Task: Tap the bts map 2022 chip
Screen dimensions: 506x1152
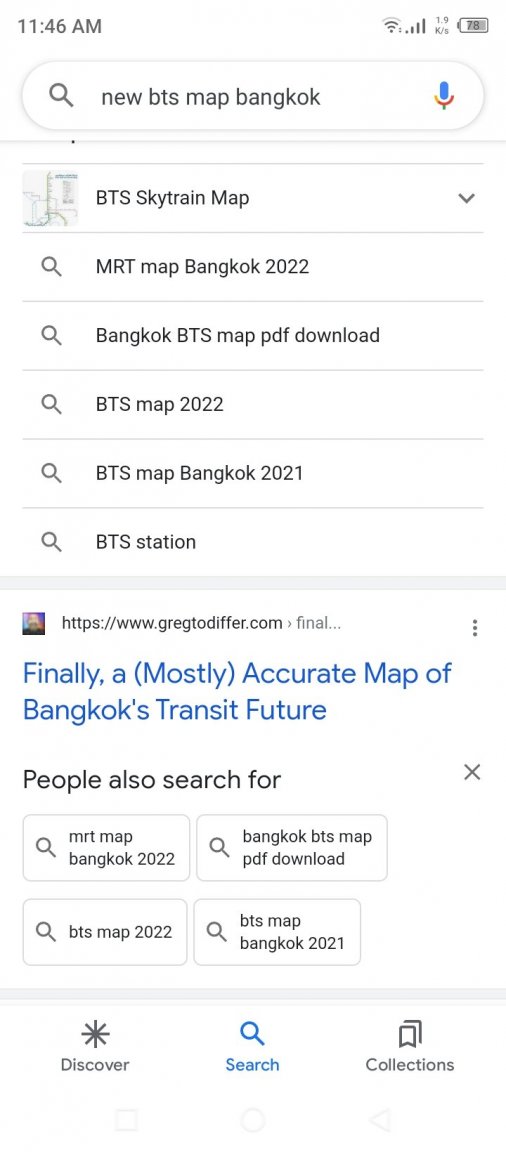Action: pyautogui.click(x=105, y=932)
